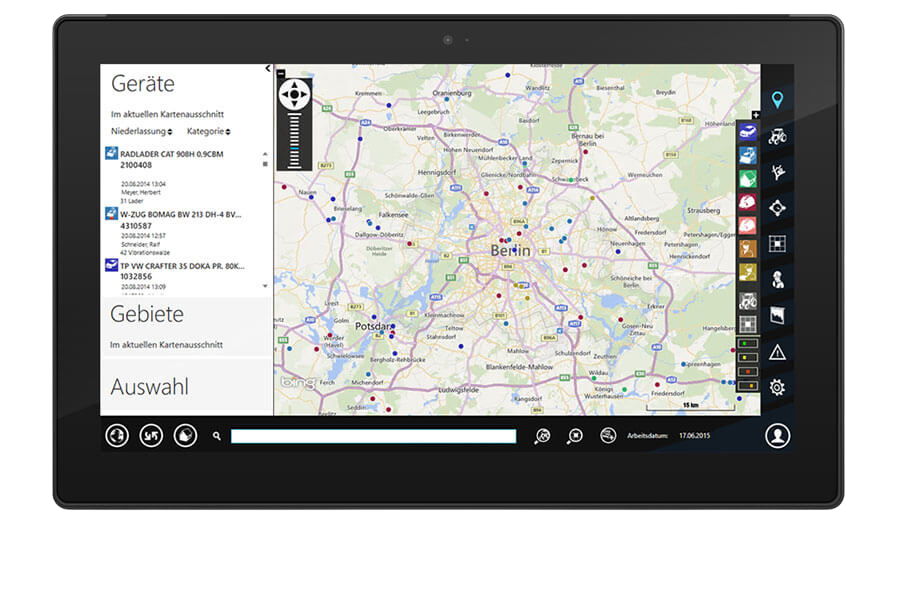Click the user profile icon bottom right
The image size is (900, 604).
[777, 436]
